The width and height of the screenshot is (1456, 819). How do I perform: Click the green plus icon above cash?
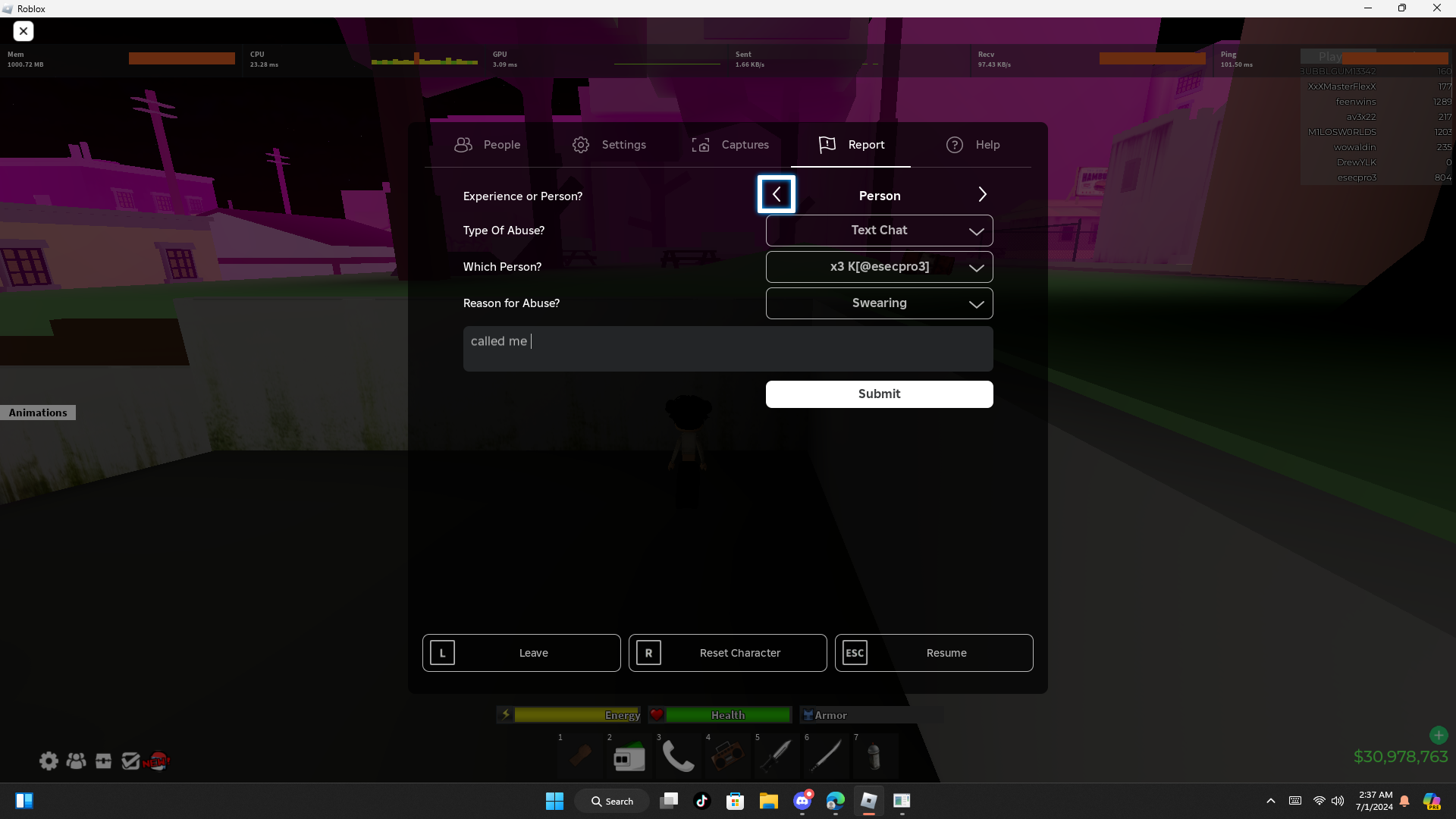1439,735
